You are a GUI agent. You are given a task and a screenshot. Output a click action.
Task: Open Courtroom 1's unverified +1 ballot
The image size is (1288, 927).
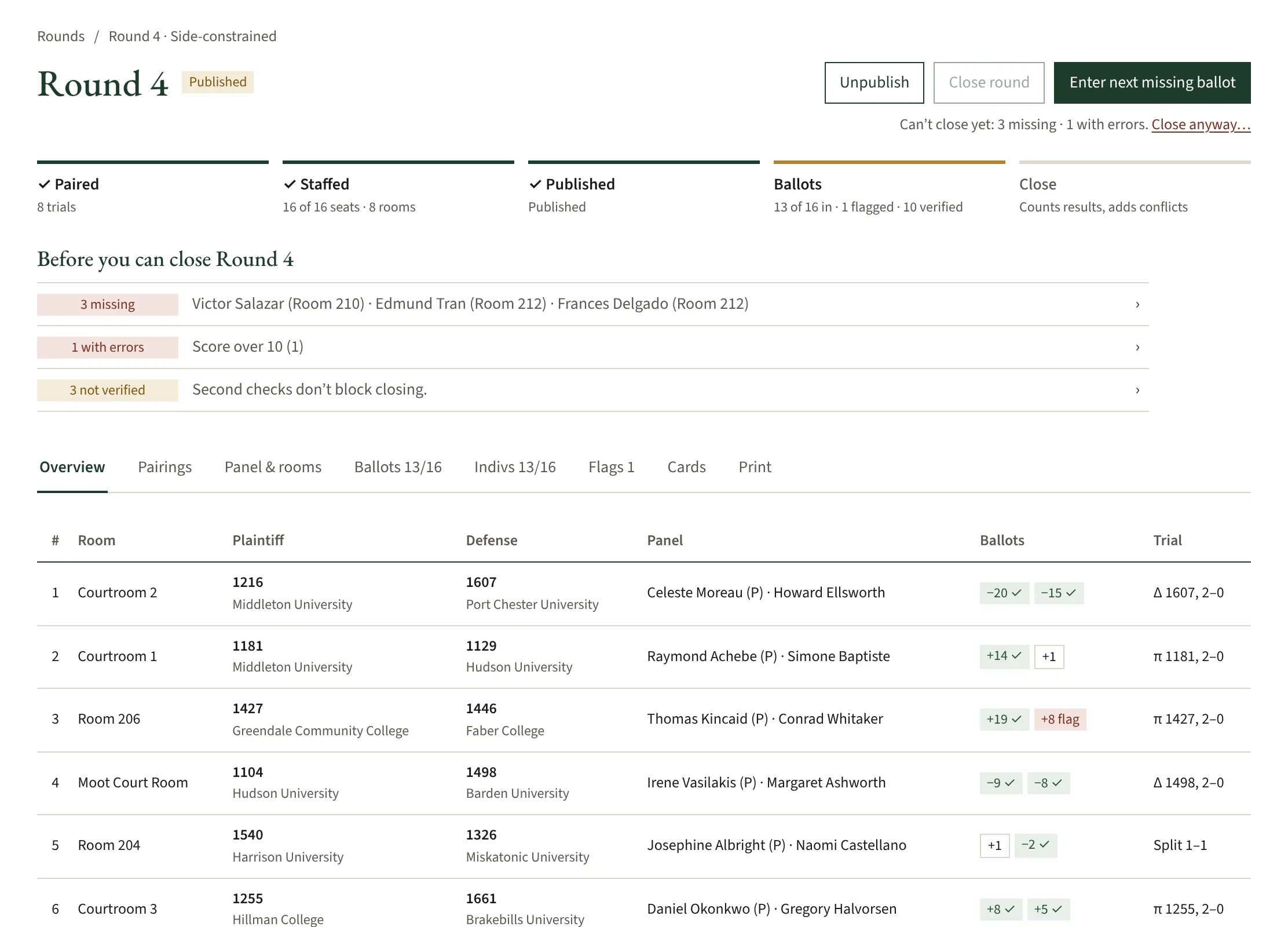pos(1049,656)
